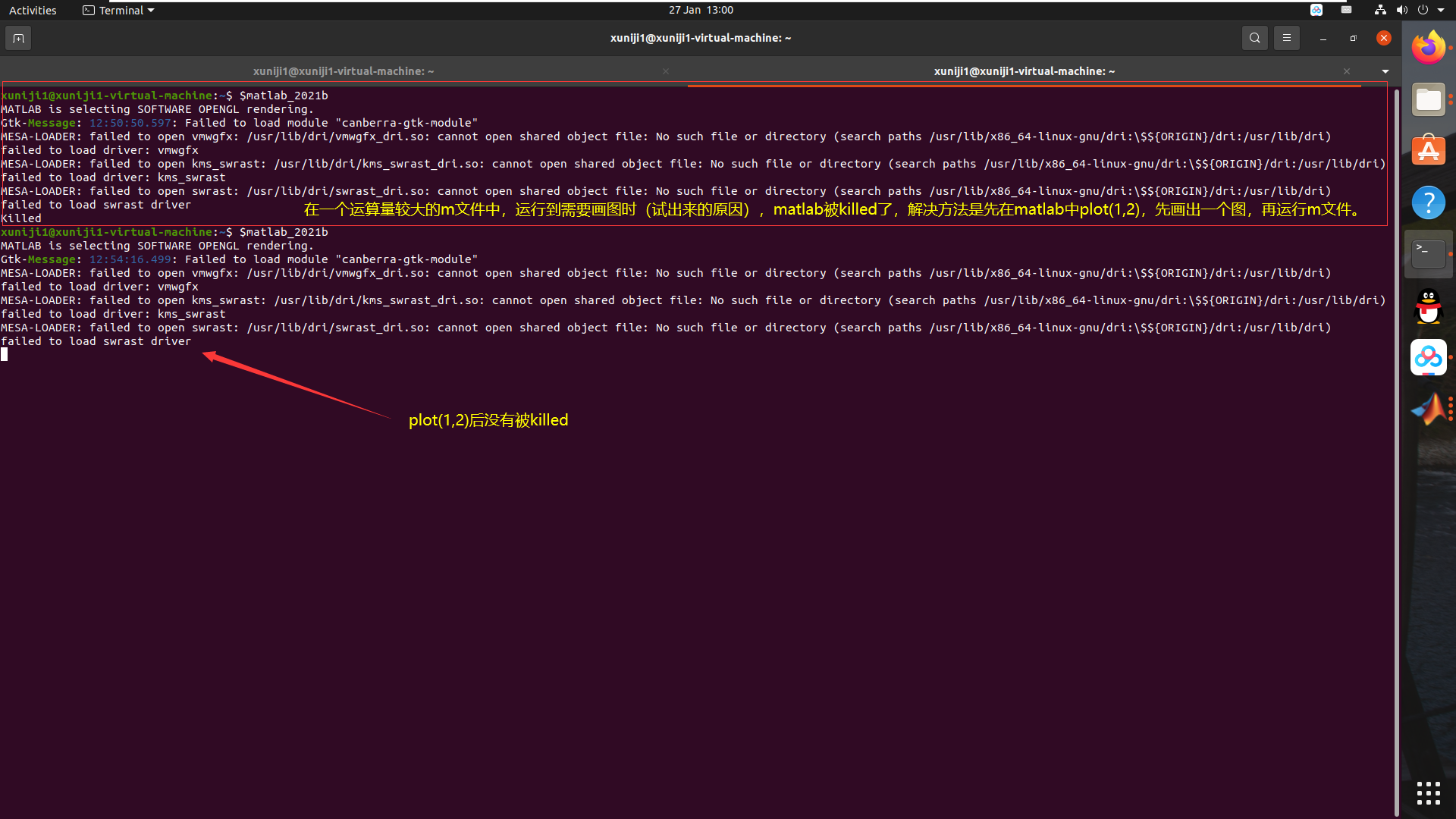Launch MATLAB from the dock
1456x819 pixels.
[x=1429, y=409]
